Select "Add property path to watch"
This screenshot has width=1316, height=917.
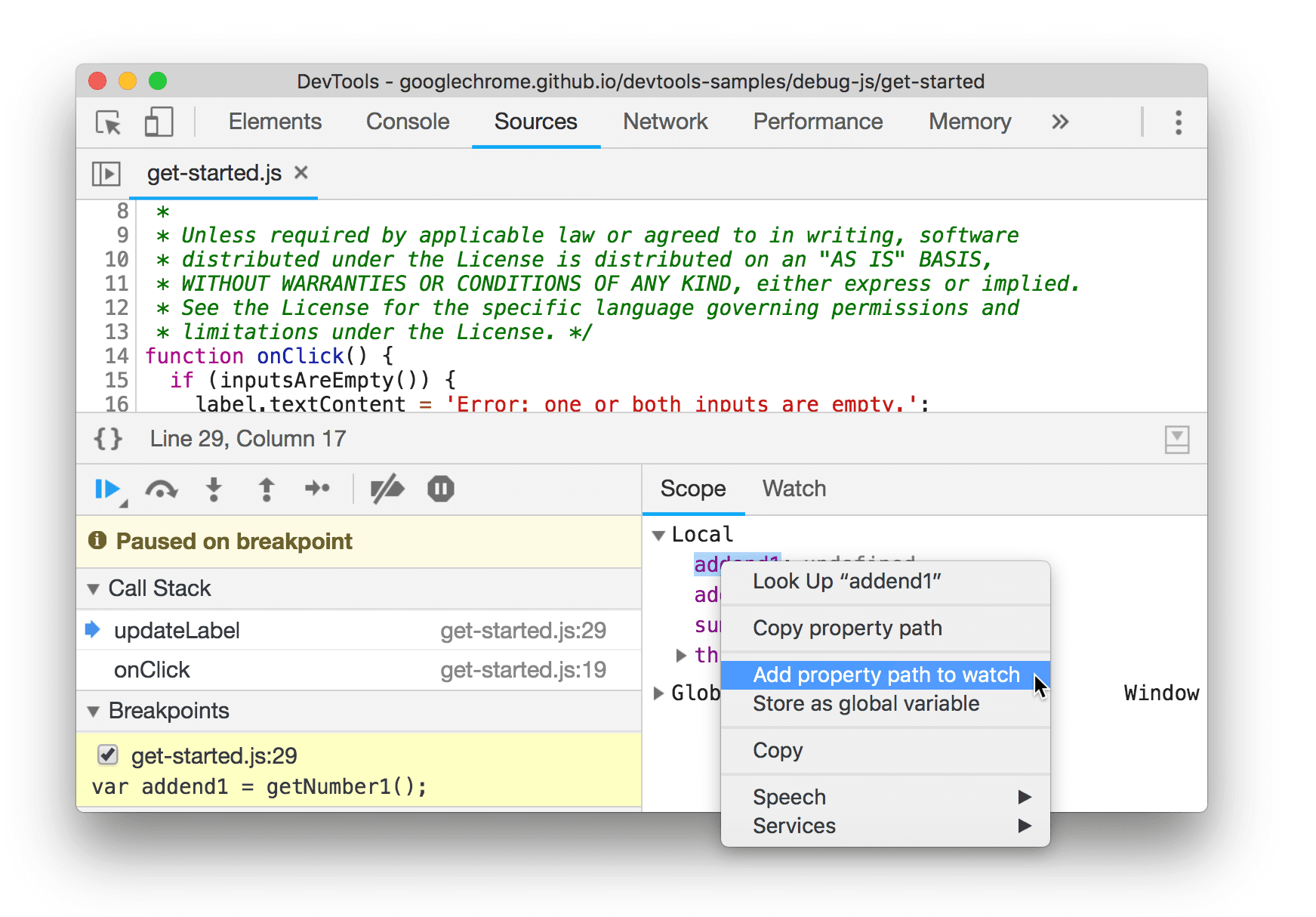point(885,675)
